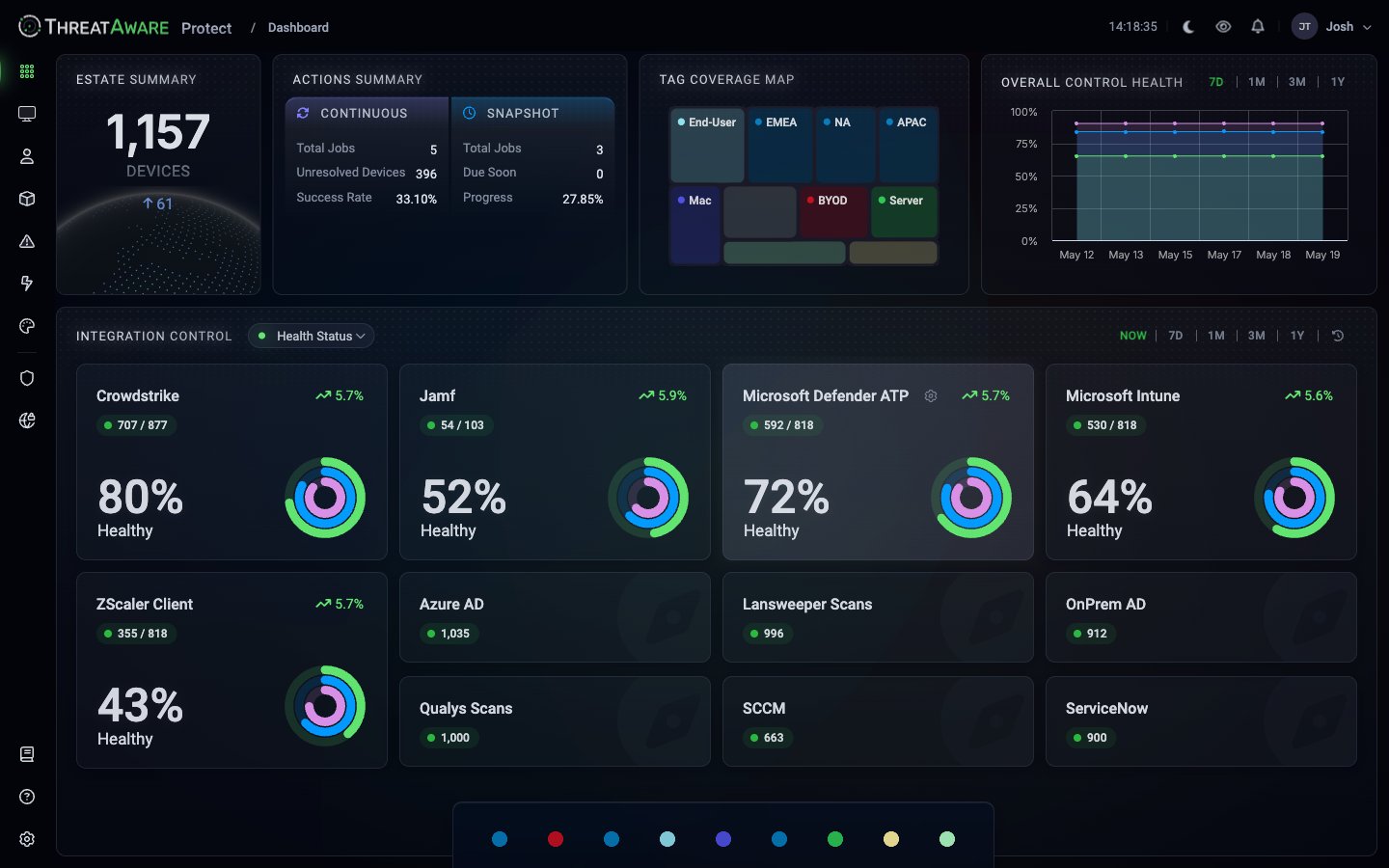
Task: Click the Continuous sync arrows icon
Action: tap(303, 113)
